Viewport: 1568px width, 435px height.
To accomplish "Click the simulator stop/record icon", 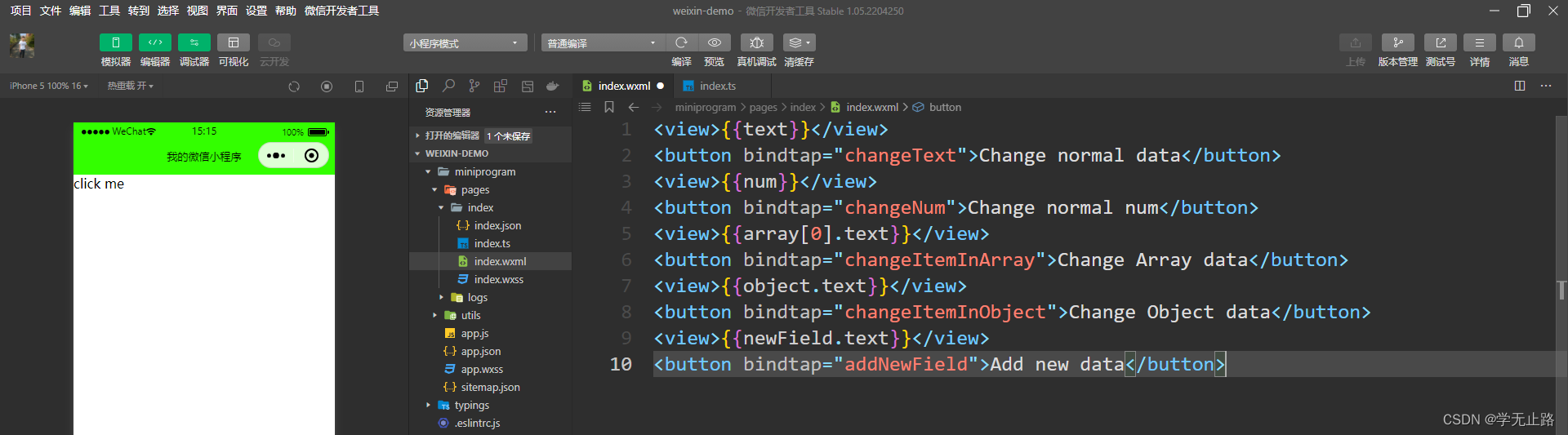I will click(327, 87).
